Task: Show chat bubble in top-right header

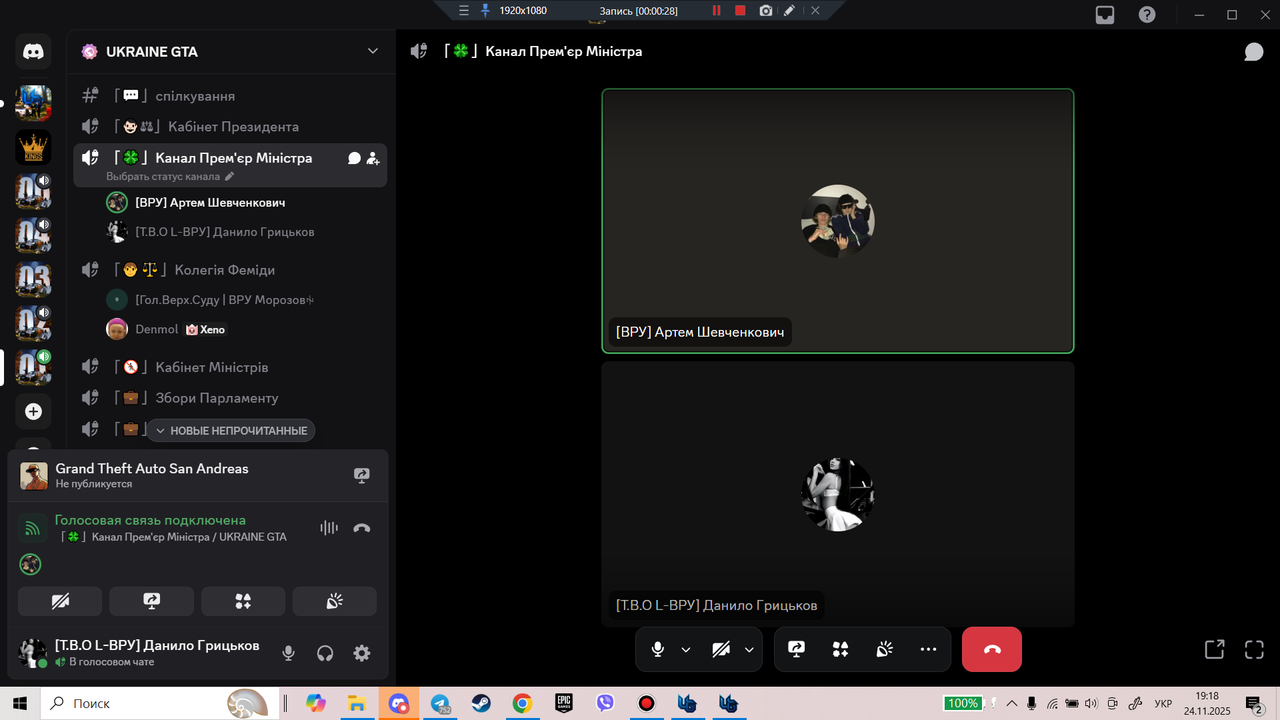Action: tap(1254, 51)
